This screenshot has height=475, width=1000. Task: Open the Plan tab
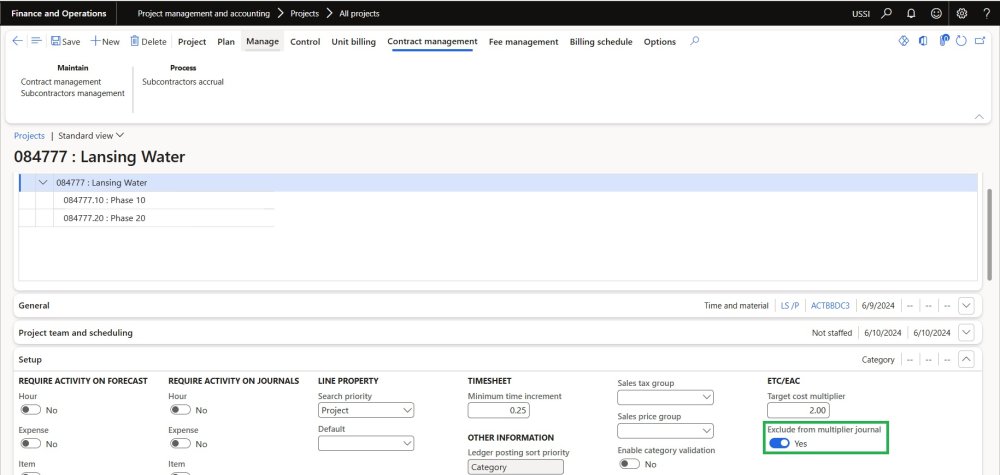pos(226,41)
